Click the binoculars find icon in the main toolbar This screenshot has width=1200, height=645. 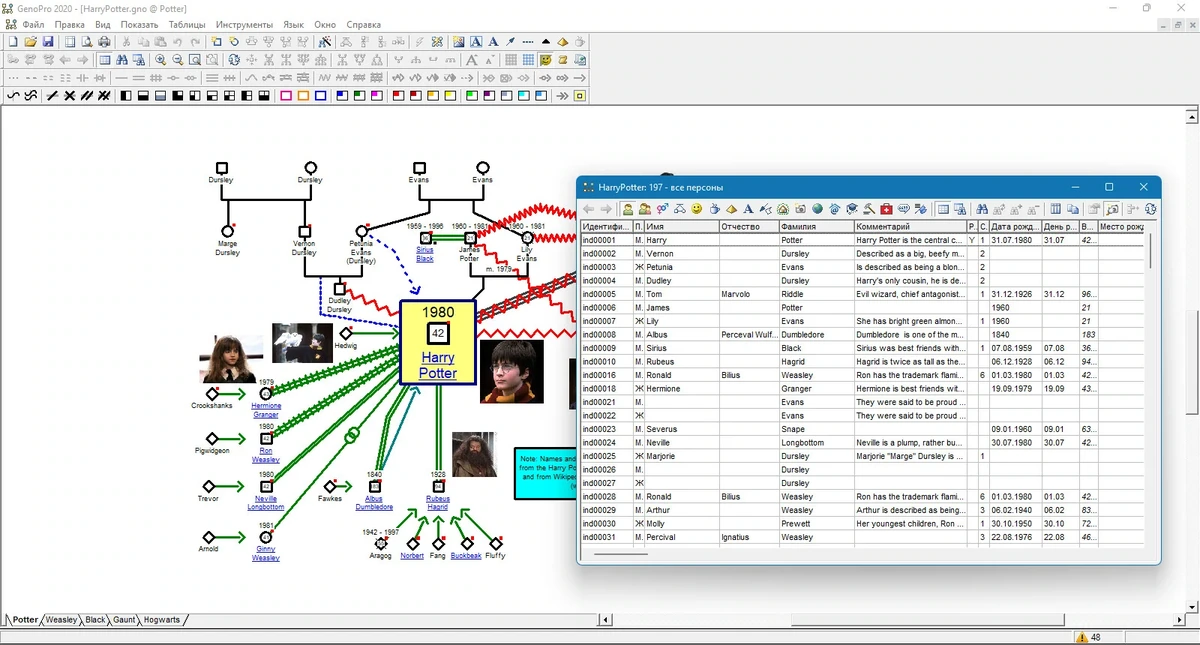click(121, 60)
